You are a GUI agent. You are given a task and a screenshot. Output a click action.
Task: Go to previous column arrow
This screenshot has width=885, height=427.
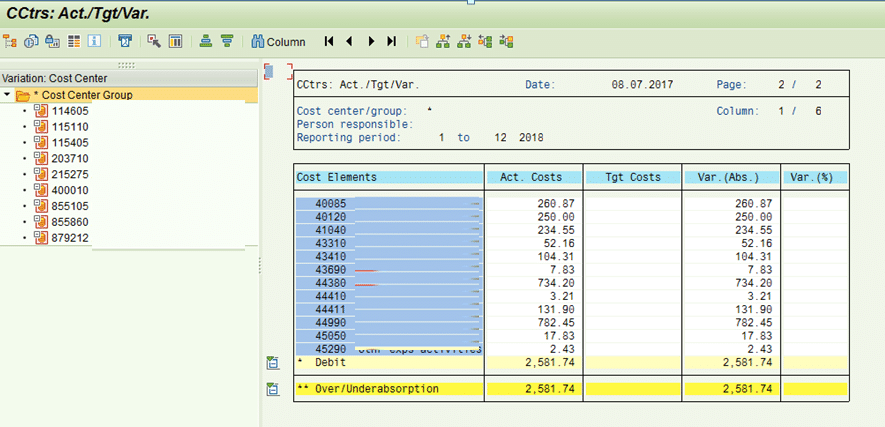(x=349, y=42)
